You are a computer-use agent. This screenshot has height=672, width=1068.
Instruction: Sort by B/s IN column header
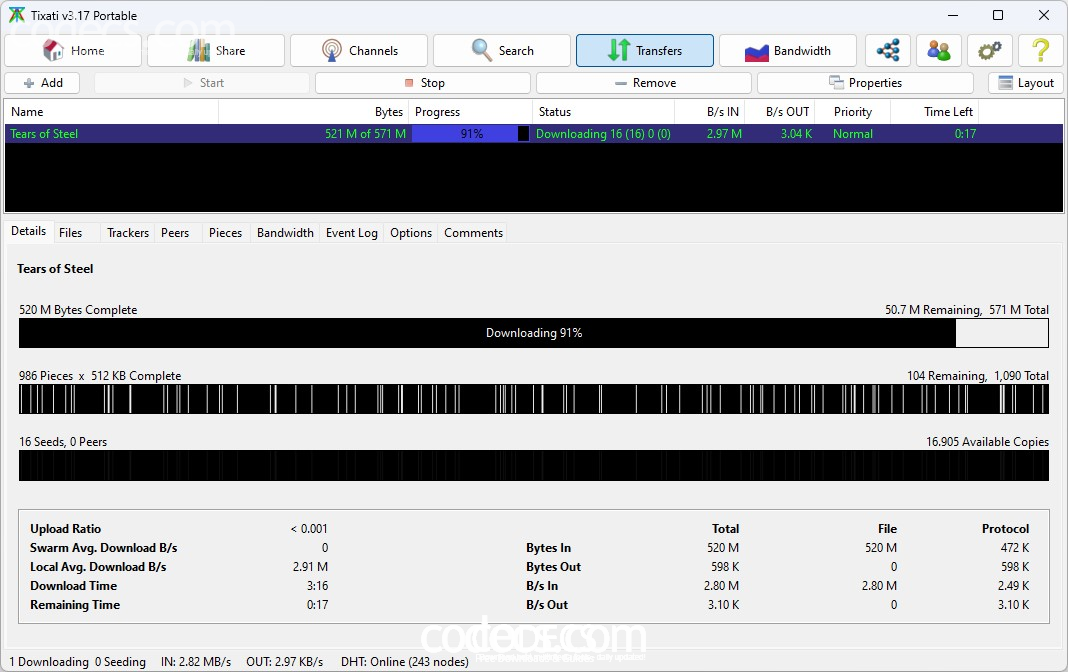pos(710,112)
